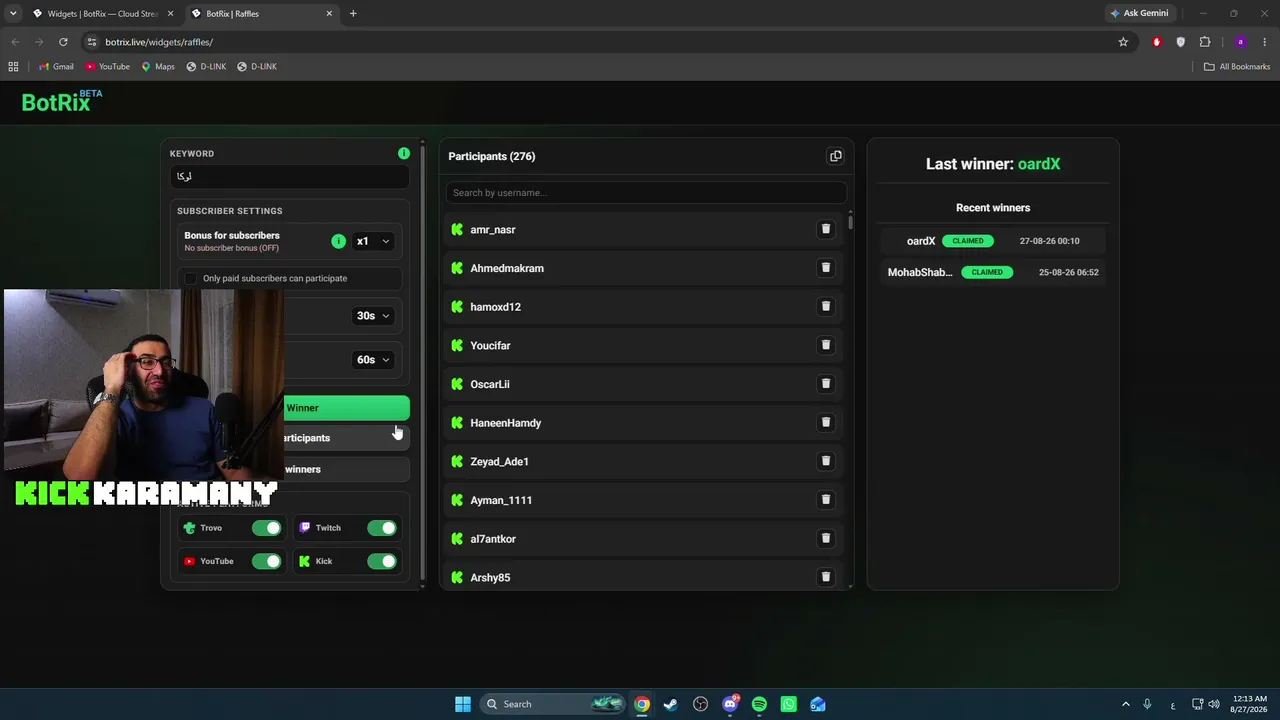Reload the BotRix page
Screen dimensions: 1280x720
[x=63, y=42]
